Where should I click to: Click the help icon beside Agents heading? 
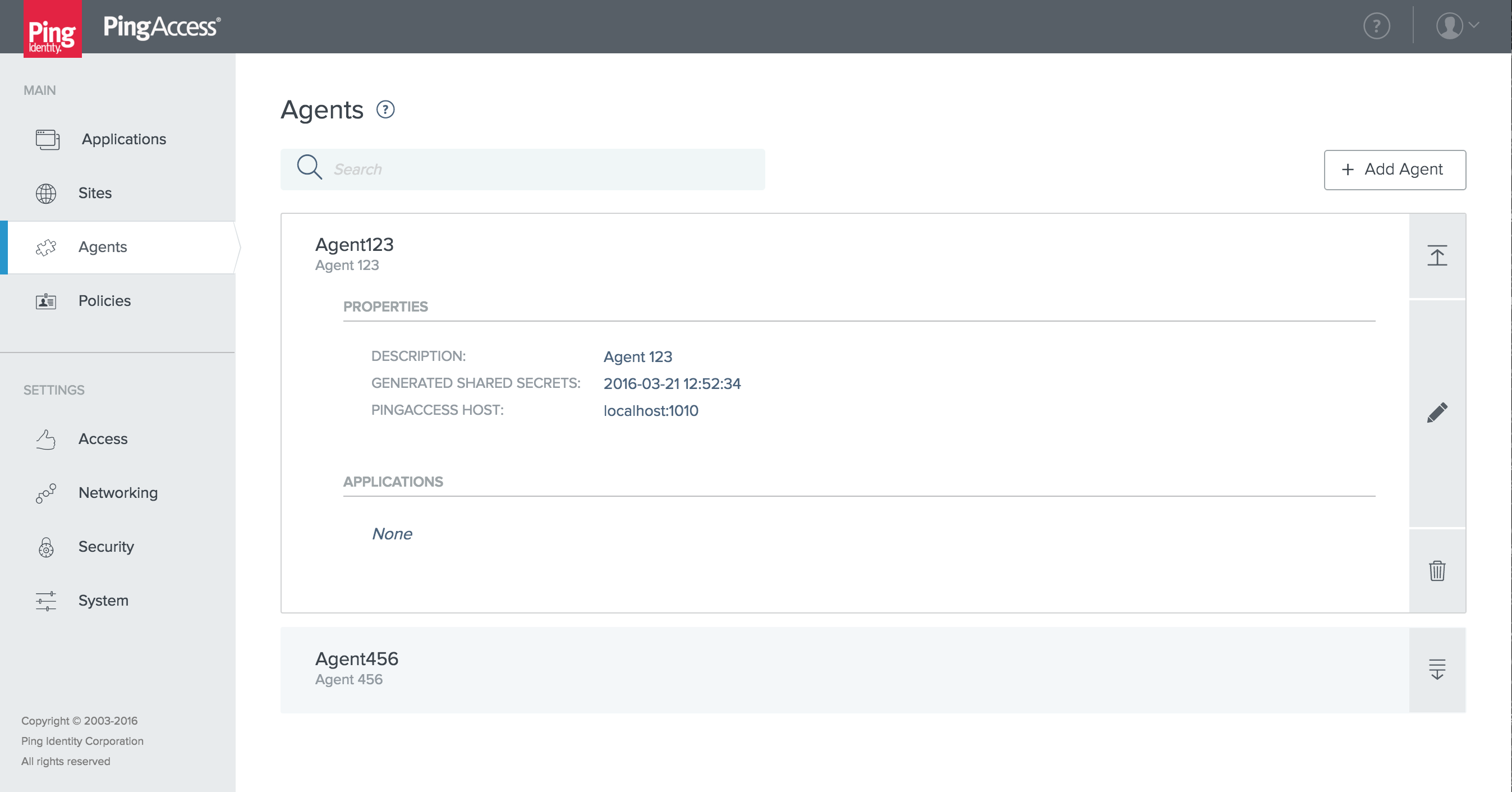click(385, 110)
